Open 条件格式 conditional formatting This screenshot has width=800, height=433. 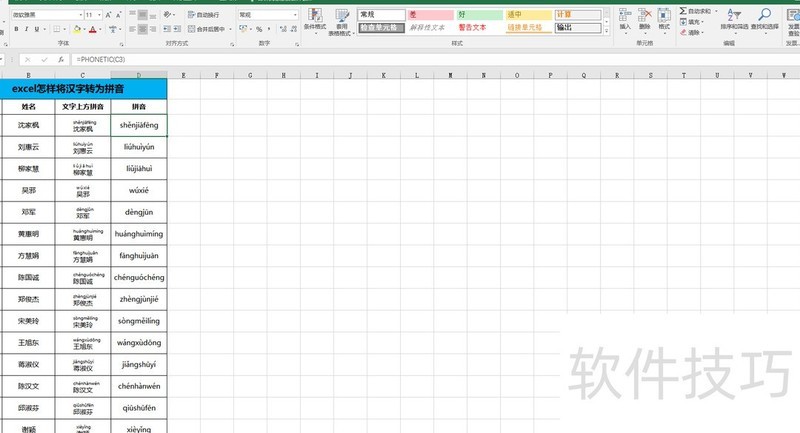point(314,20)
